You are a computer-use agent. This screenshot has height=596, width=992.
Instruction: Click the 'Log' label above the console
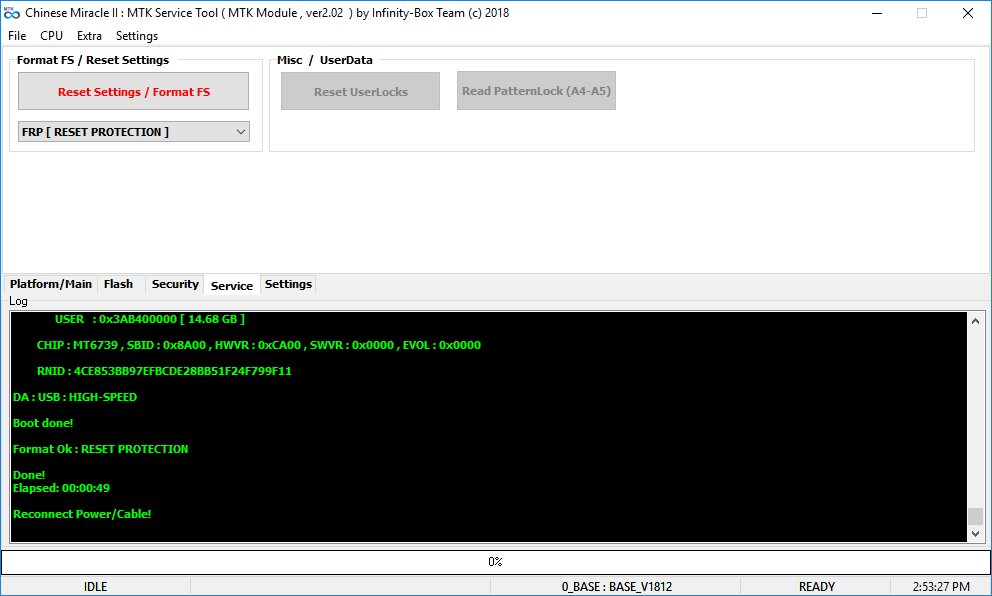pos(18,301)
